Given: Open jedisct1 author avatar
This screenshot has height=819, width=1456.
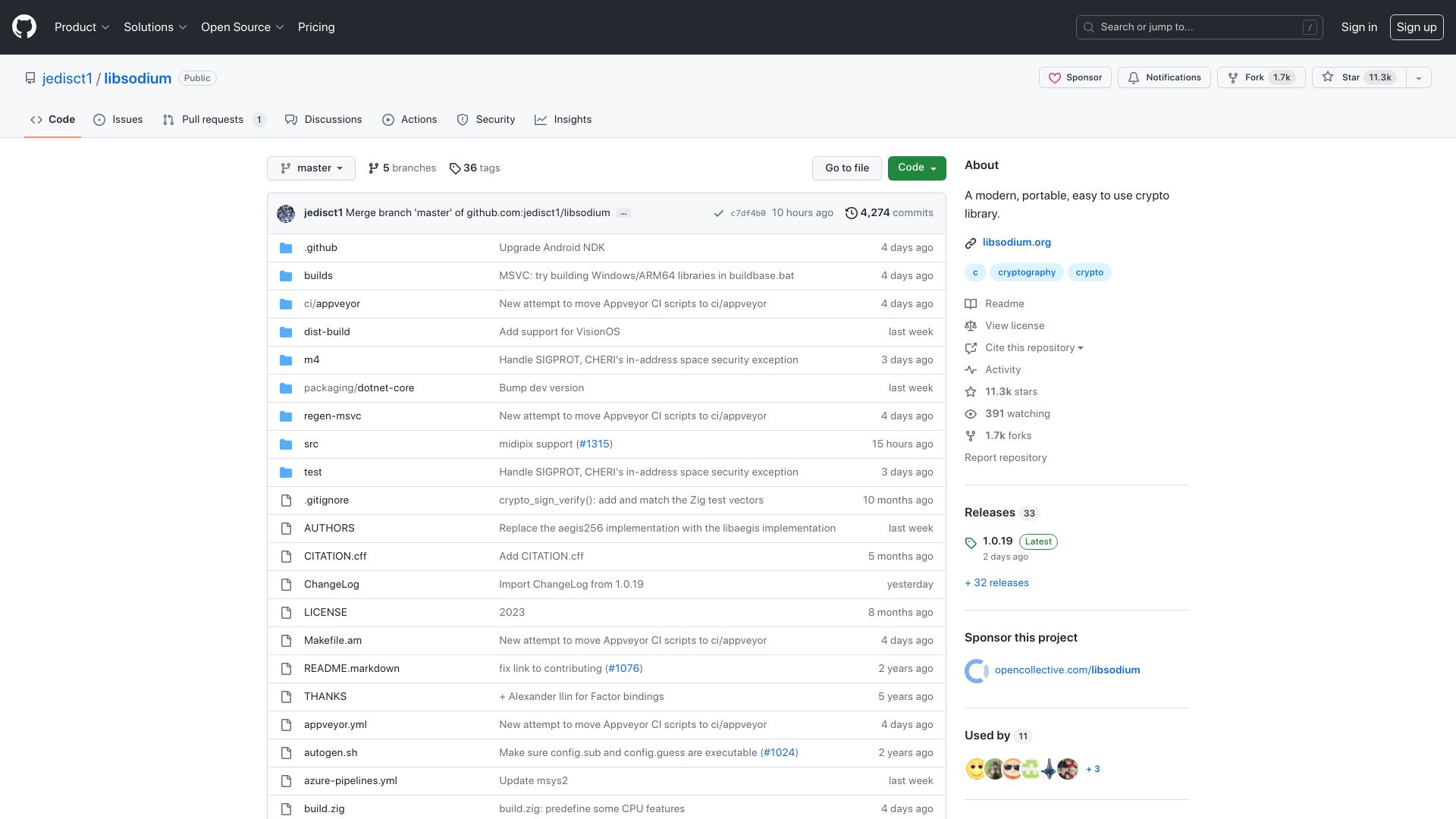Looking at the screenshot, I should (286, 214).
